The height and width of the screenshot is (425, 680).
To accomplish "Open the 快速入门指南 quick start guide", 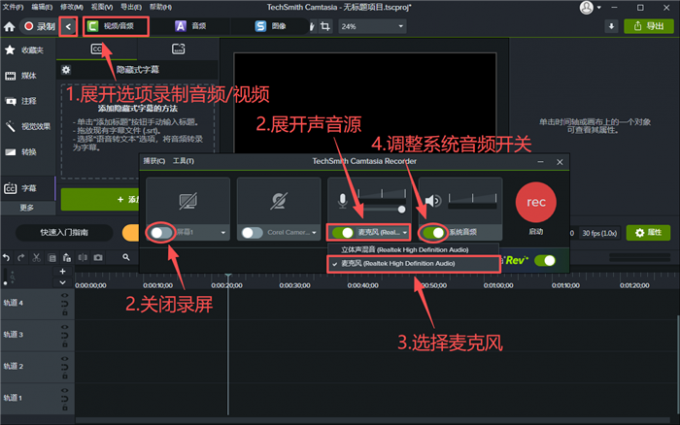I will [x=64, y=233].
